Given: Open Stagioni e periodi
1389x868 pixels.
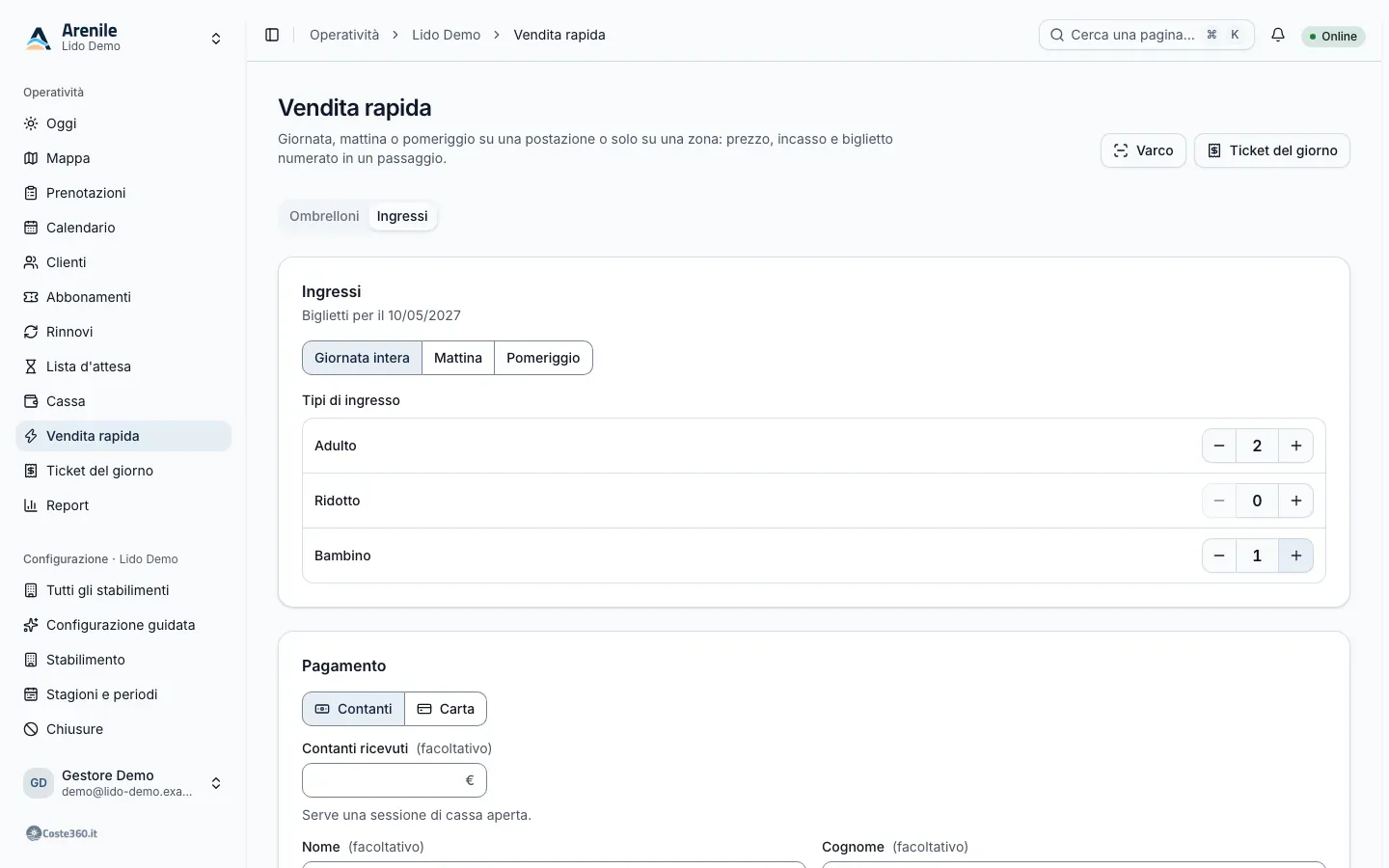Looking at the screenshot, I should point(123,694).
